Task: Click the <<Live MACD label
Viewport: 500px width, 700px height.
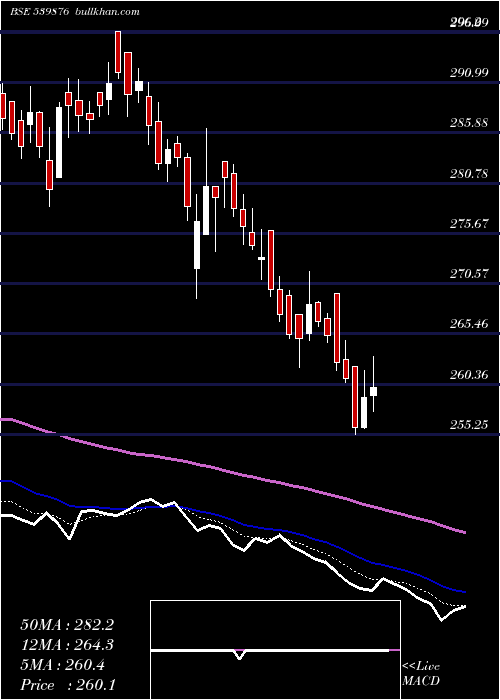Action: coord(421,673)
